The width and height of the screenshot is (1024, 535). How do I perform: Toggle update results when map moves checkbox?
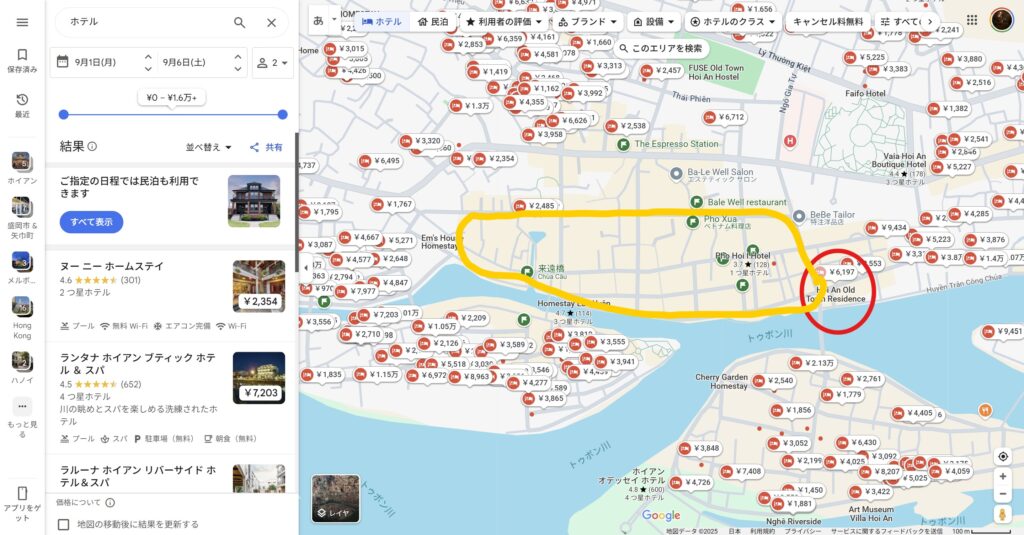tap(63, 524)
